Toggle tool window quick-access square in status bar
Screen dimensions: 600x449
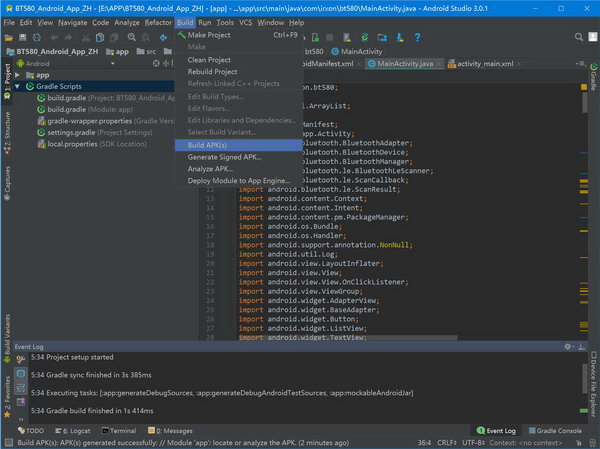(x=8, y=442)
